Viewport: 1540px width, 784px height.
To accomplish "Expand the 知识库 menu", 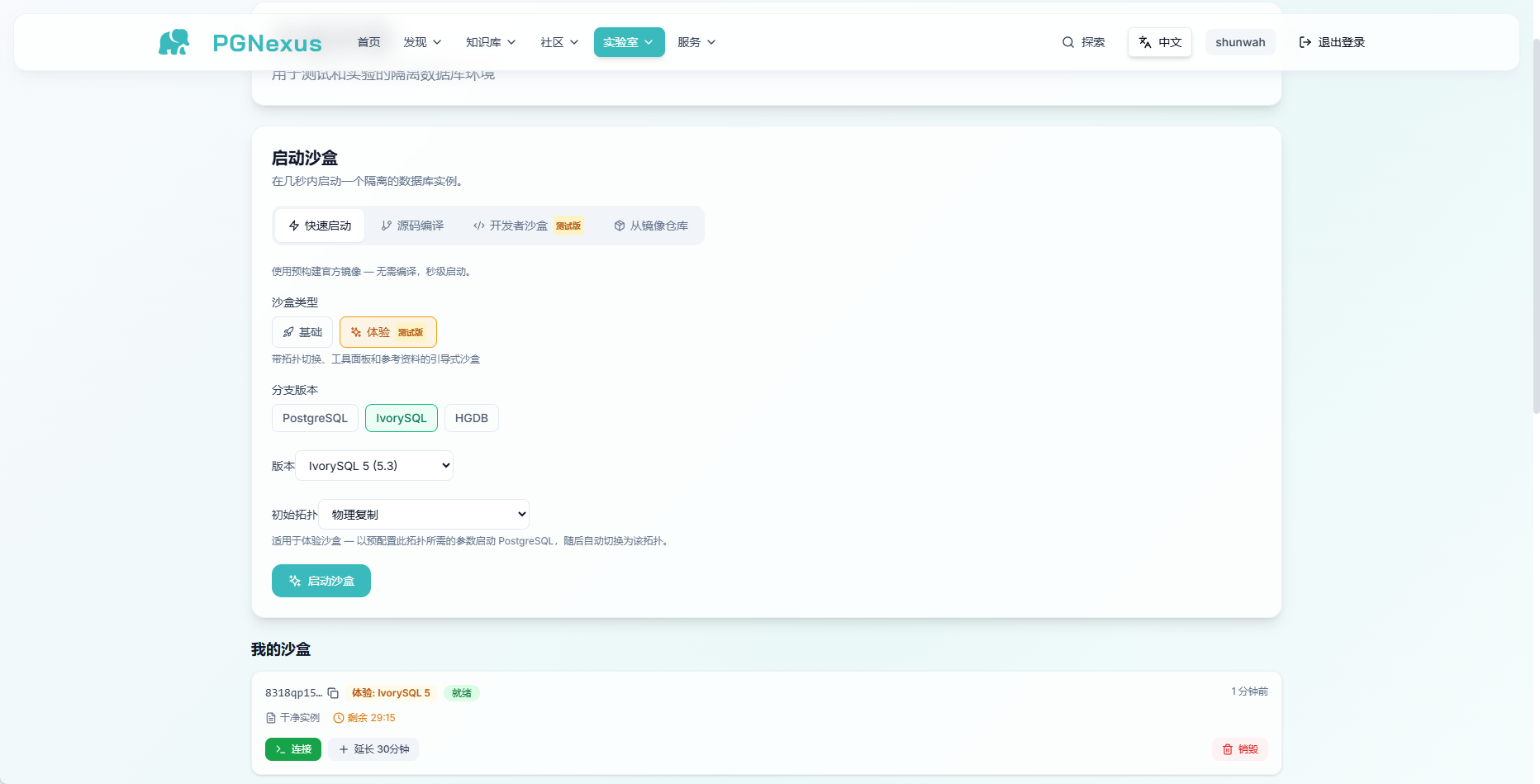I will pyautogui.click(x=491, y=42).
